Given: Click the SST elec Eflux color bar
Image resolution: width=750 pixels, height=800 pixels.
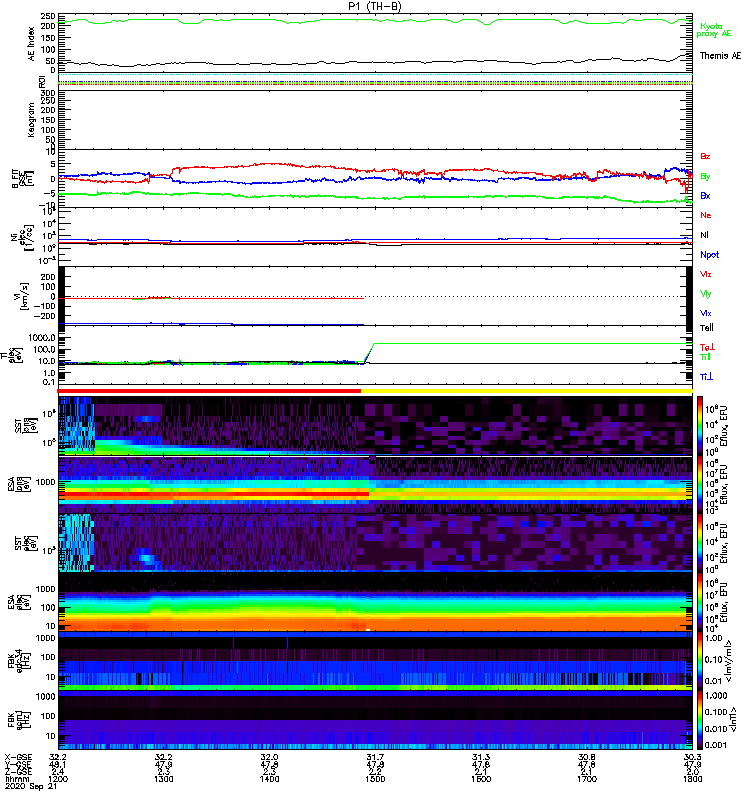Looking at the screenshot, I should coord(700,543).
